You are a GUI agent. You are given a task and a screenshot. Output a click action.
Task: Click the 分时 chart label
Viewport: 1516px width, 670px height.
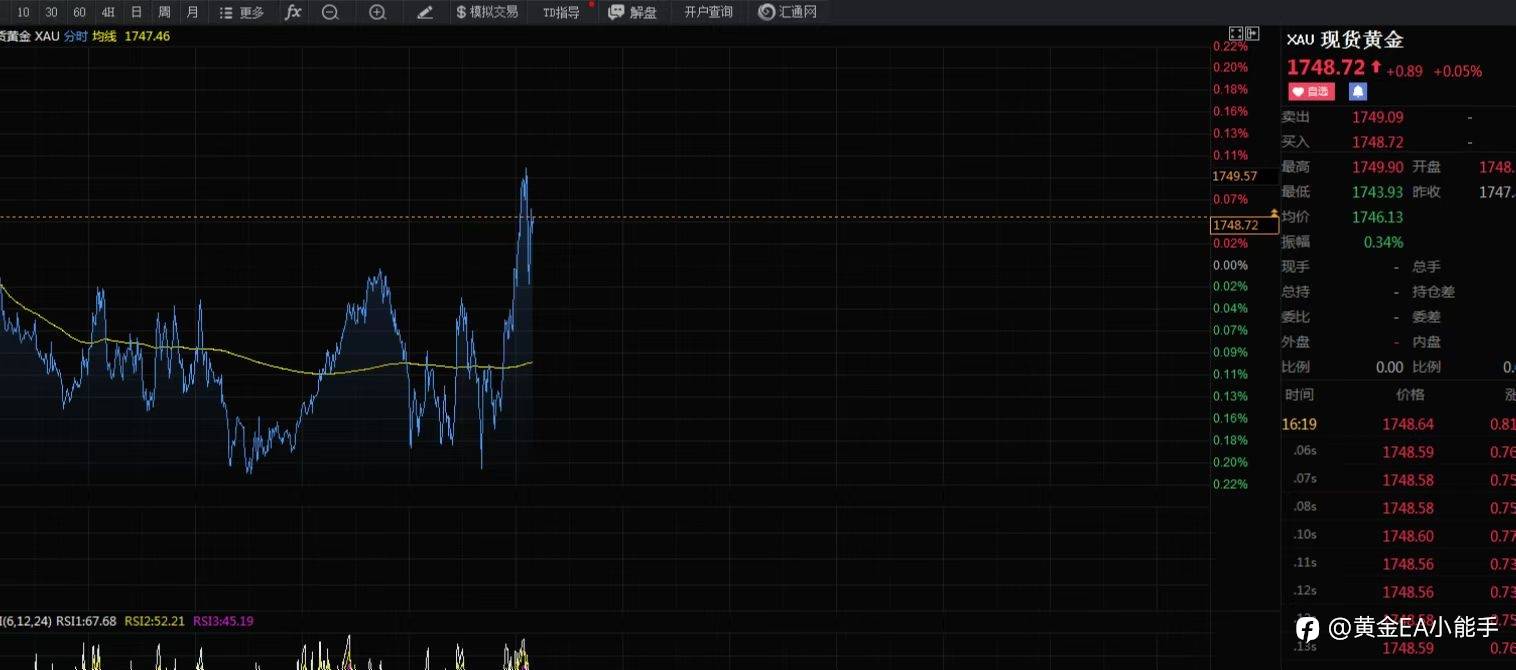[x=76, y=36]
